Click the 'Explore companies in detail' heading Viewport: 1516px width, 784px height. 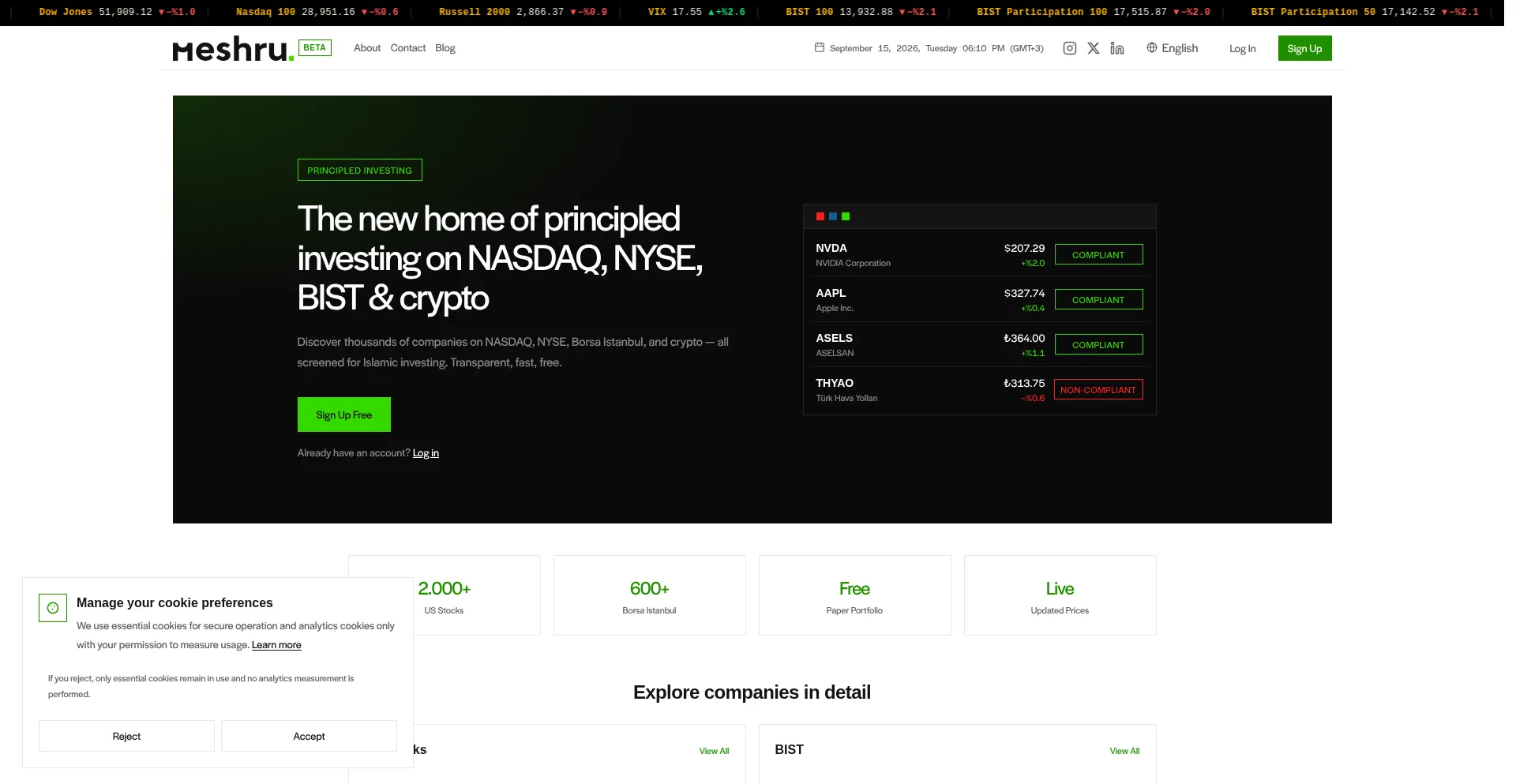coord(752,692)
